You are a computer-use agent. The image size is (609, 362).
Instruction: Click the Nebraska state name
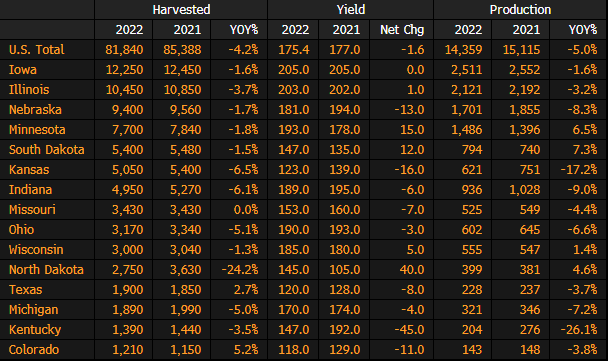coord(35,110)
